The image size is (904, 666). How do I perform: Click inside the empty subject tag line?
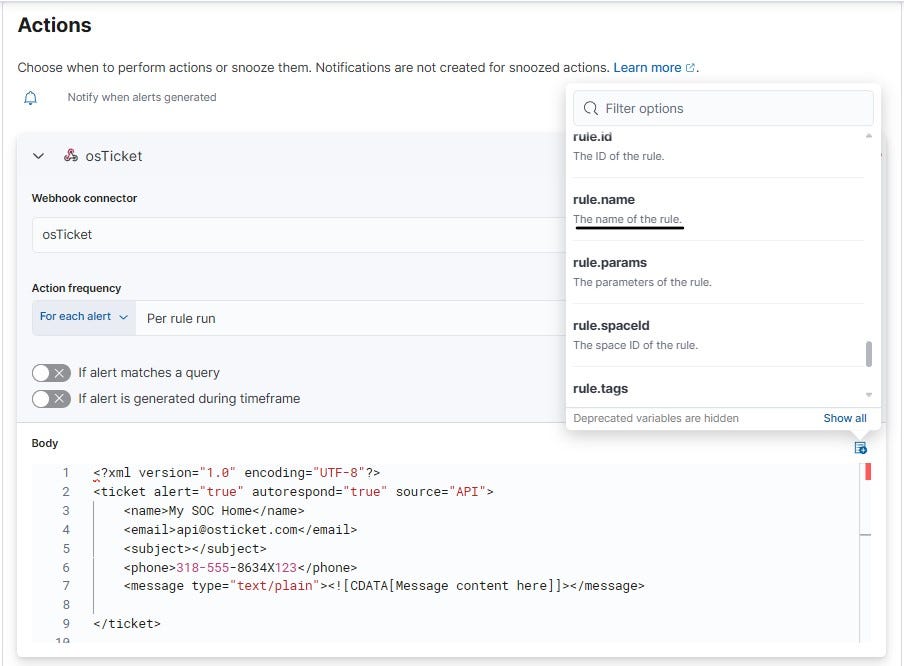point(195,548)
